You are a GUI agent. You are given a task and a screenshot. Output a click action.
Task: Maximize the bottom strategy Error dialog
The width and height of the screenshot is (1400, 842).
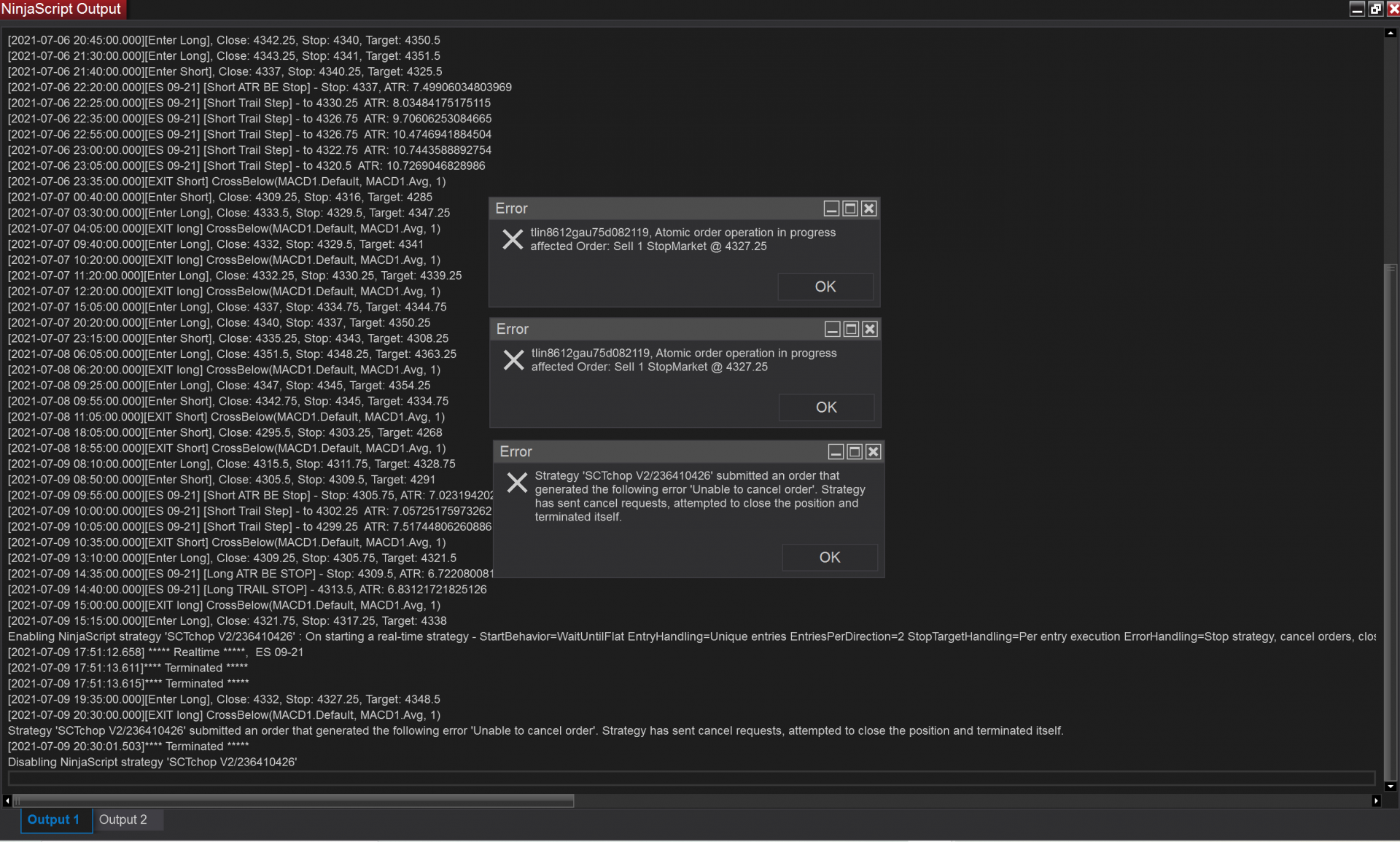[x=855, y=452]
